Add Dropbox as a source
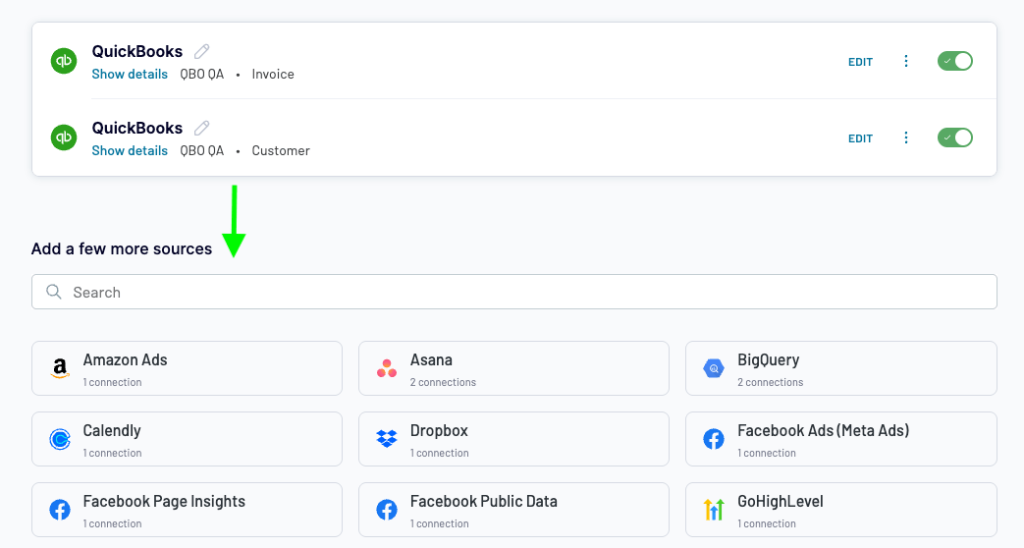The width and height of the screenshot is (1024, 548). point(514,439)
